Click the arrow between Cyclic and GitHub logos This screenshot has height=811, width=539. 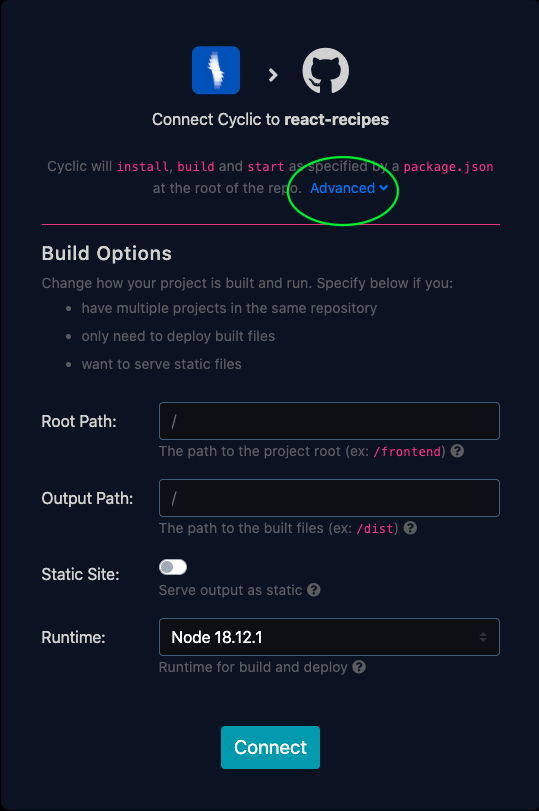coord(273,76)
